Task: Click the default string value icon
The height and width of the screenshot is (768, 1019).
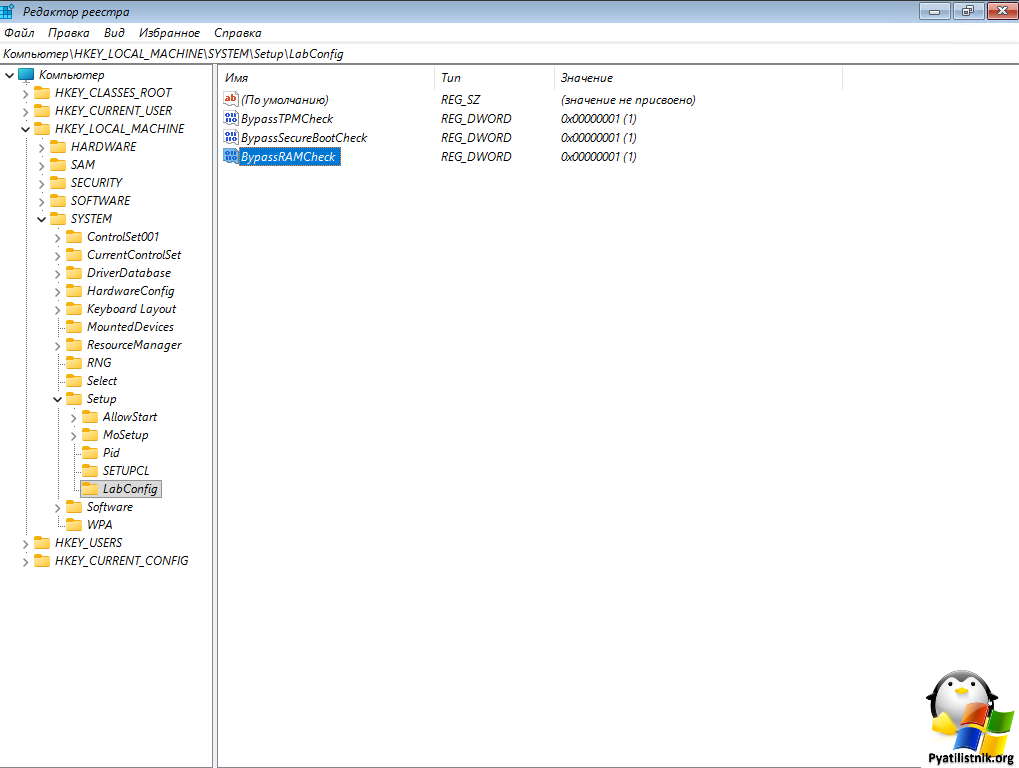Action: coord(231,100)
